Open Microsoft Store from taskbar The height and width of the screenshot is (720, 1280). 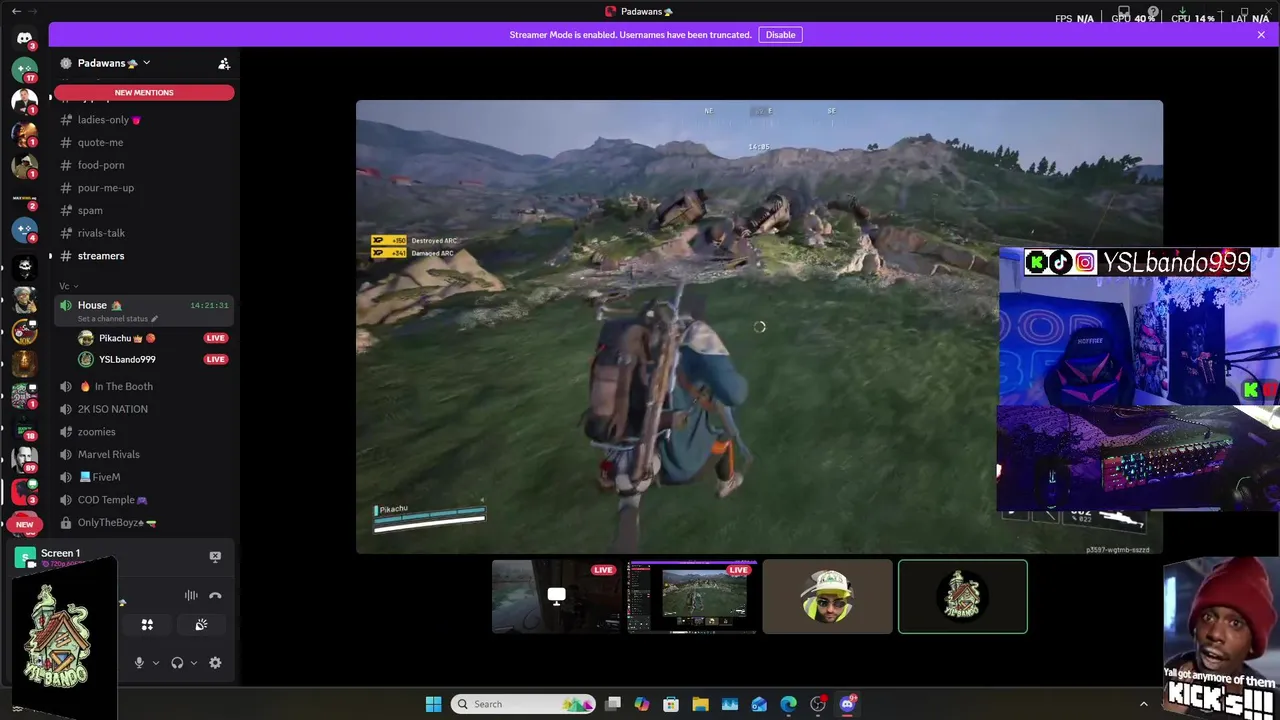(671, 704)
